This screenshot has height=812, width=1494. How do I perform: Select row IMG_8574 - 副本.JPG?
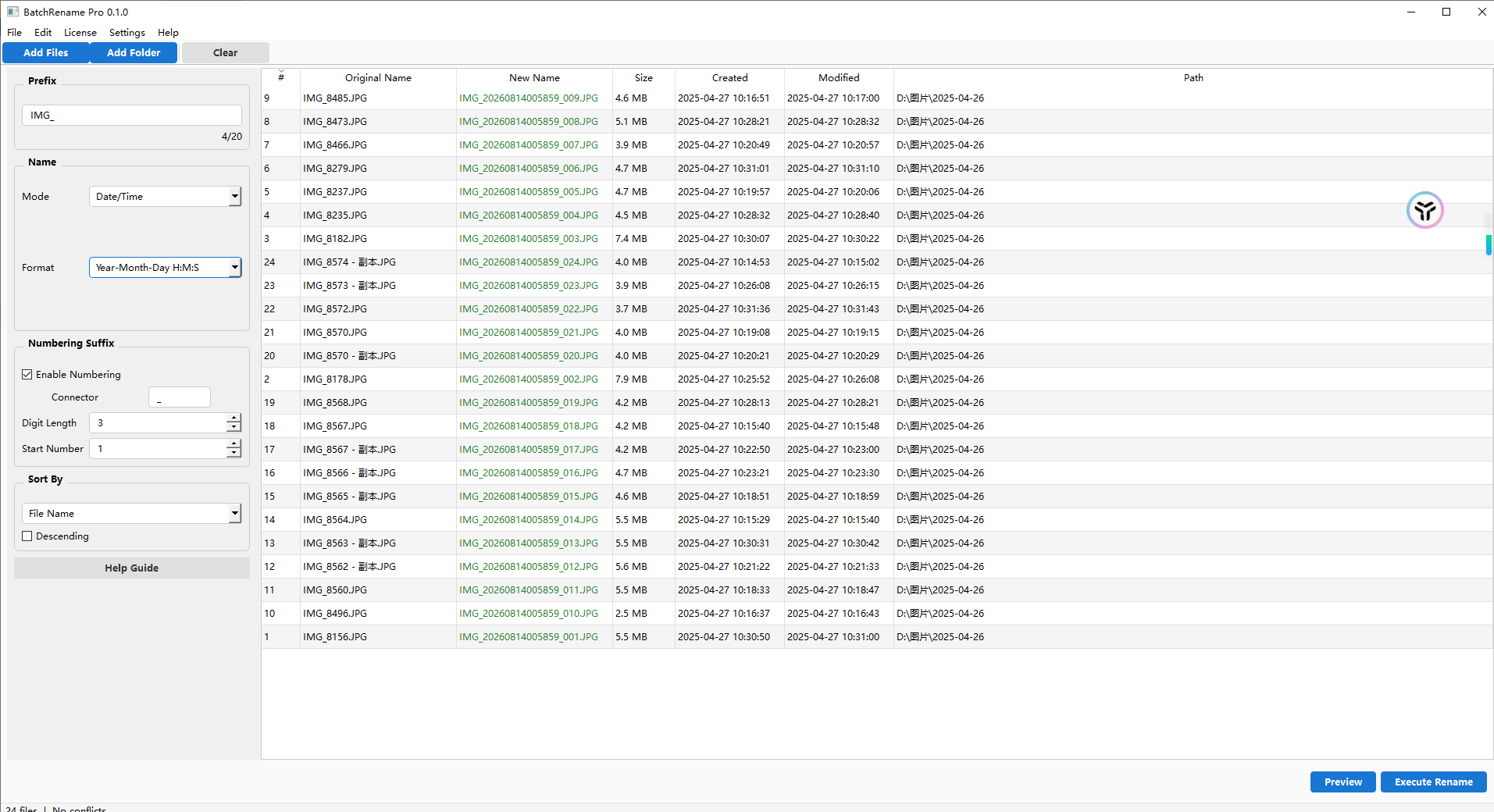[877, 262]
